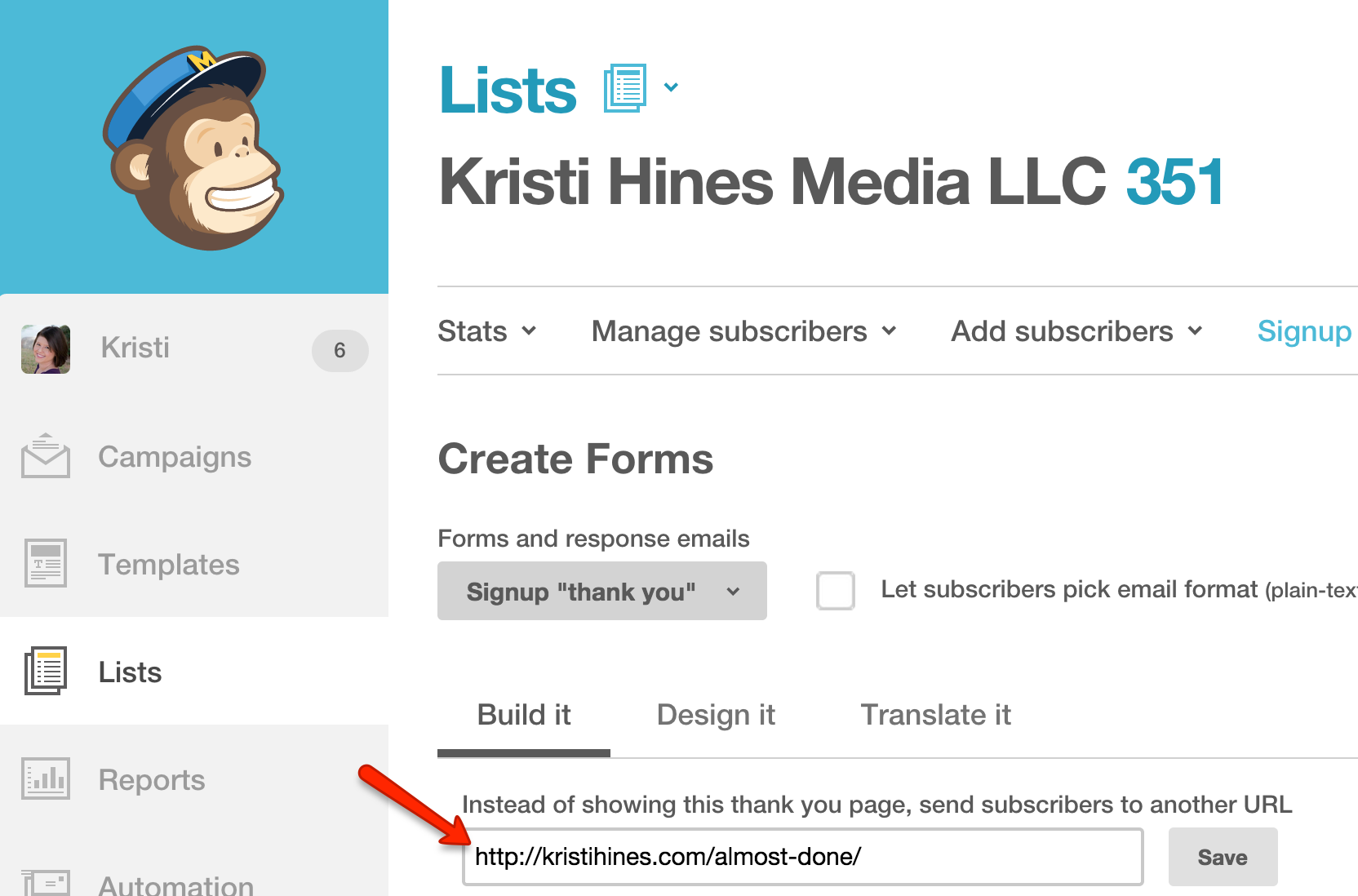
Task: Click the MailChimp Freddie monkey logo
Action: (x=193, y=147)
